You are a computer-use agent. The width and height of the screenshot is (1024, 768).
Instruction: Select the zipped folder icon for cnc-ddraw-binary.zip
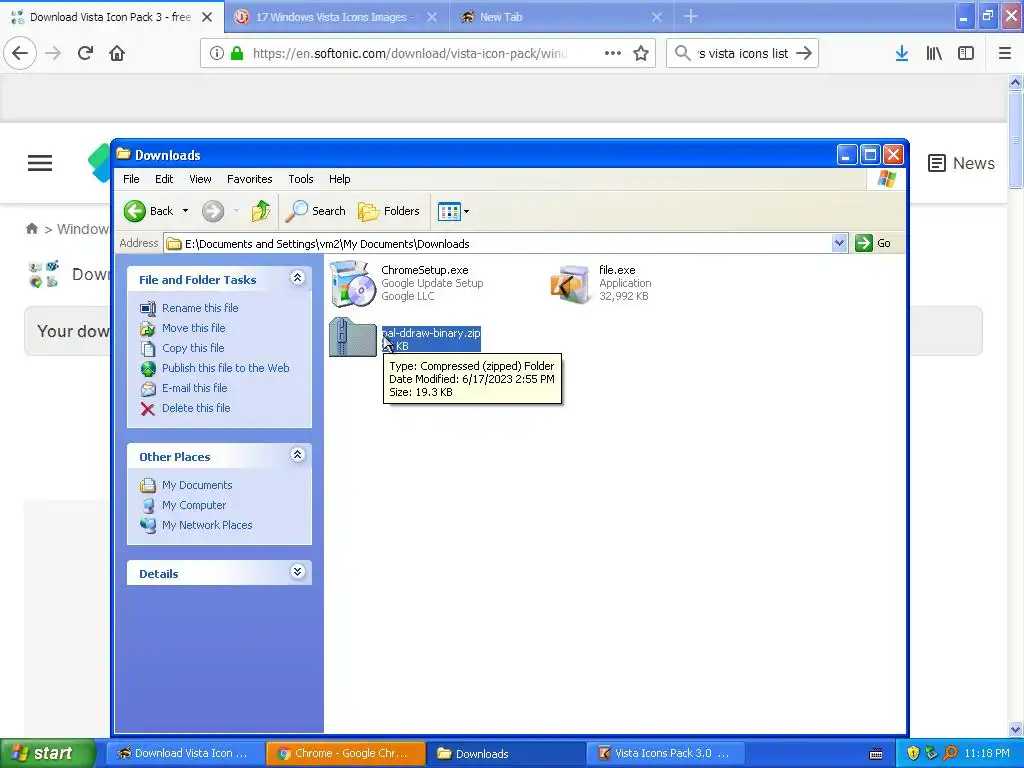click(353, 337)
